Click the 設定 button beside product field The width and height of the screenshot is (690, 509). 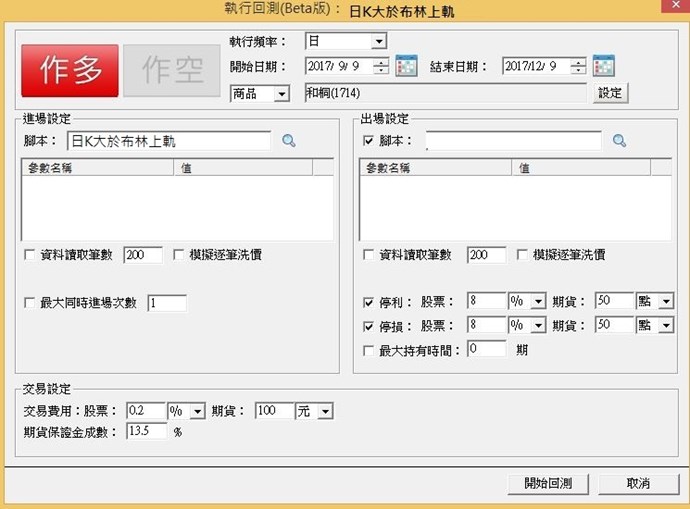609,93
